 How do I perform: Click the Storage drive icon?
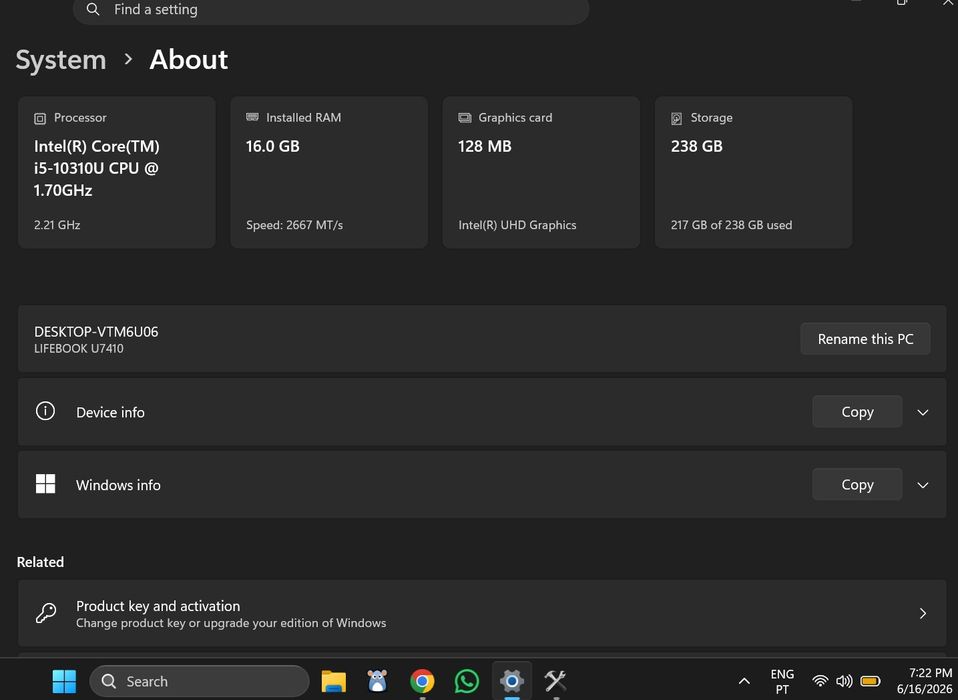(676, 118)
